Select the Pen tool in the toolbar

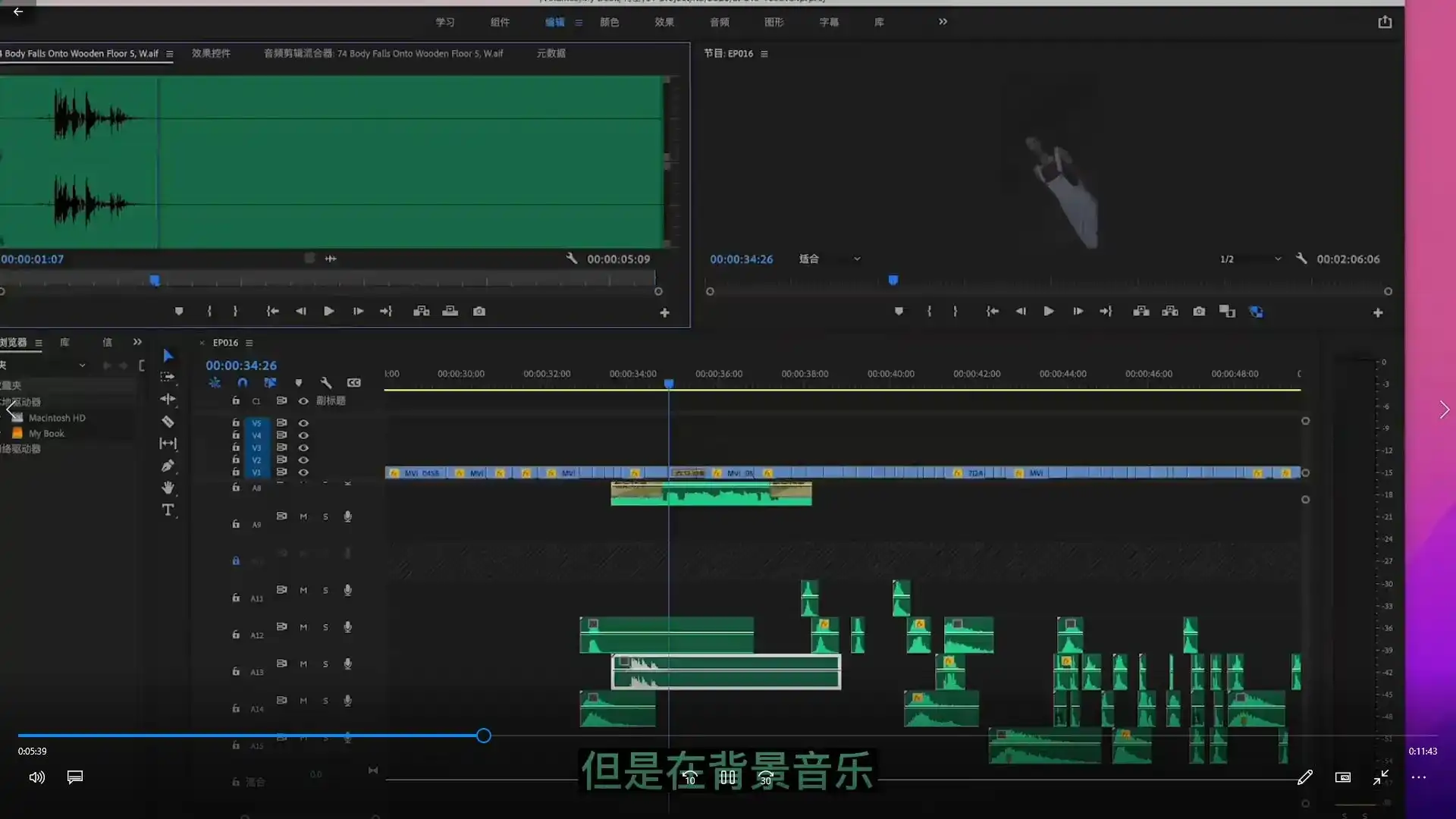(168, 466)
